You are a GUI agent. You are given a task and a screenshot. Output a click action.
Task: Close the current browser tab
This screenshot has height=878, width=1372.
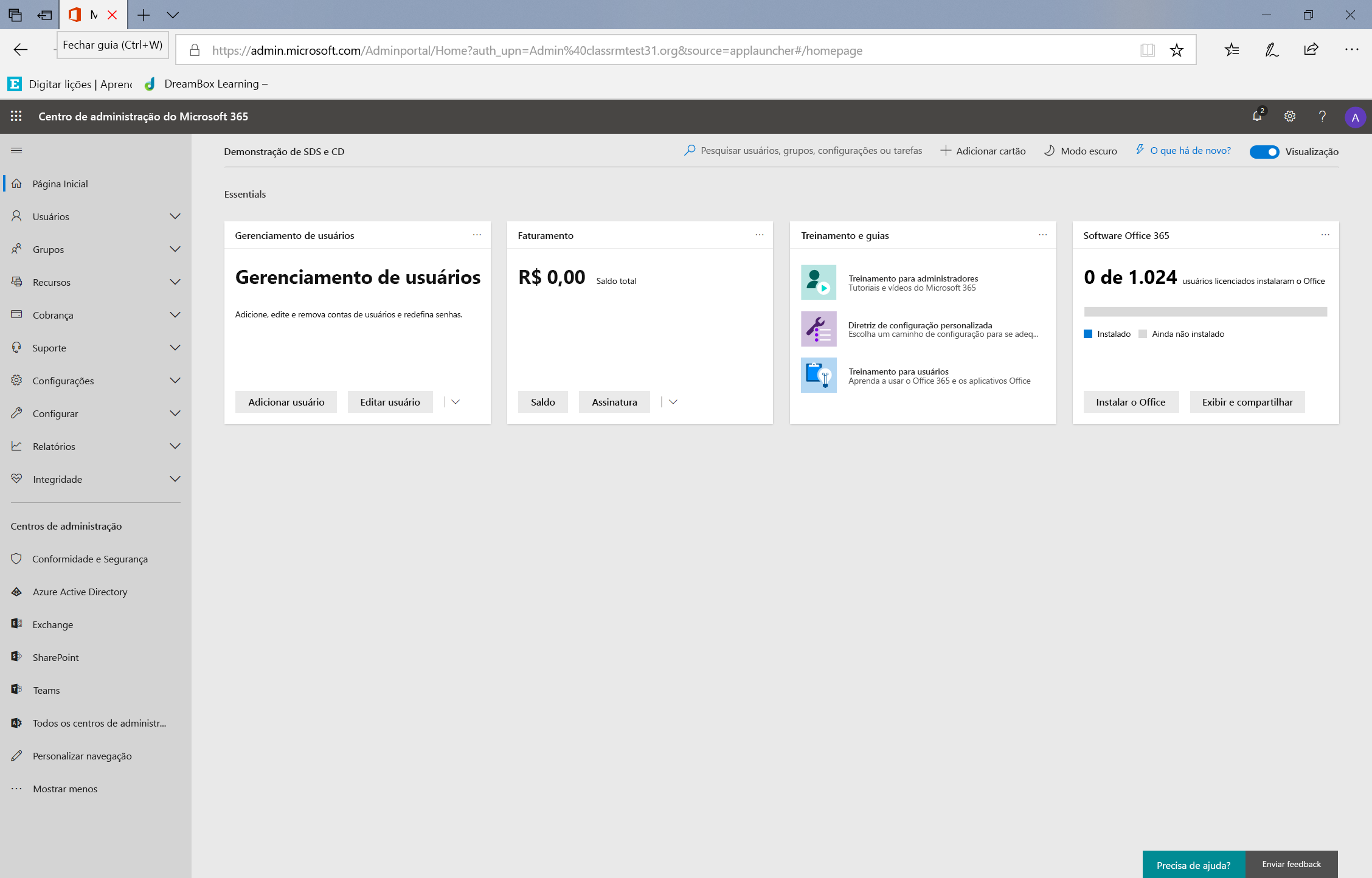click(x=113, y=15)
